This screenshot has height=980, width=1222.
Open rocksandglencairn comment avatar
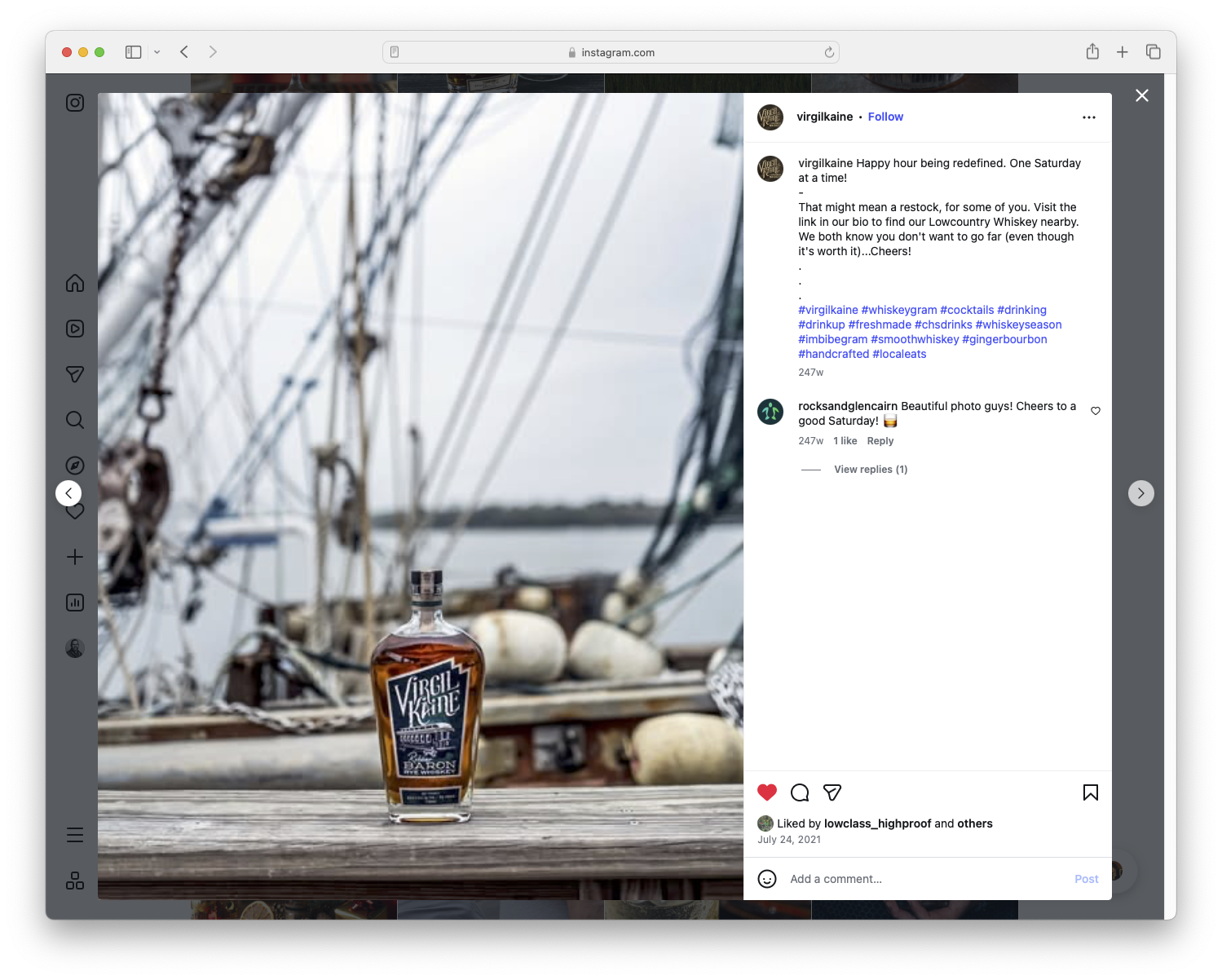point(770,412)
